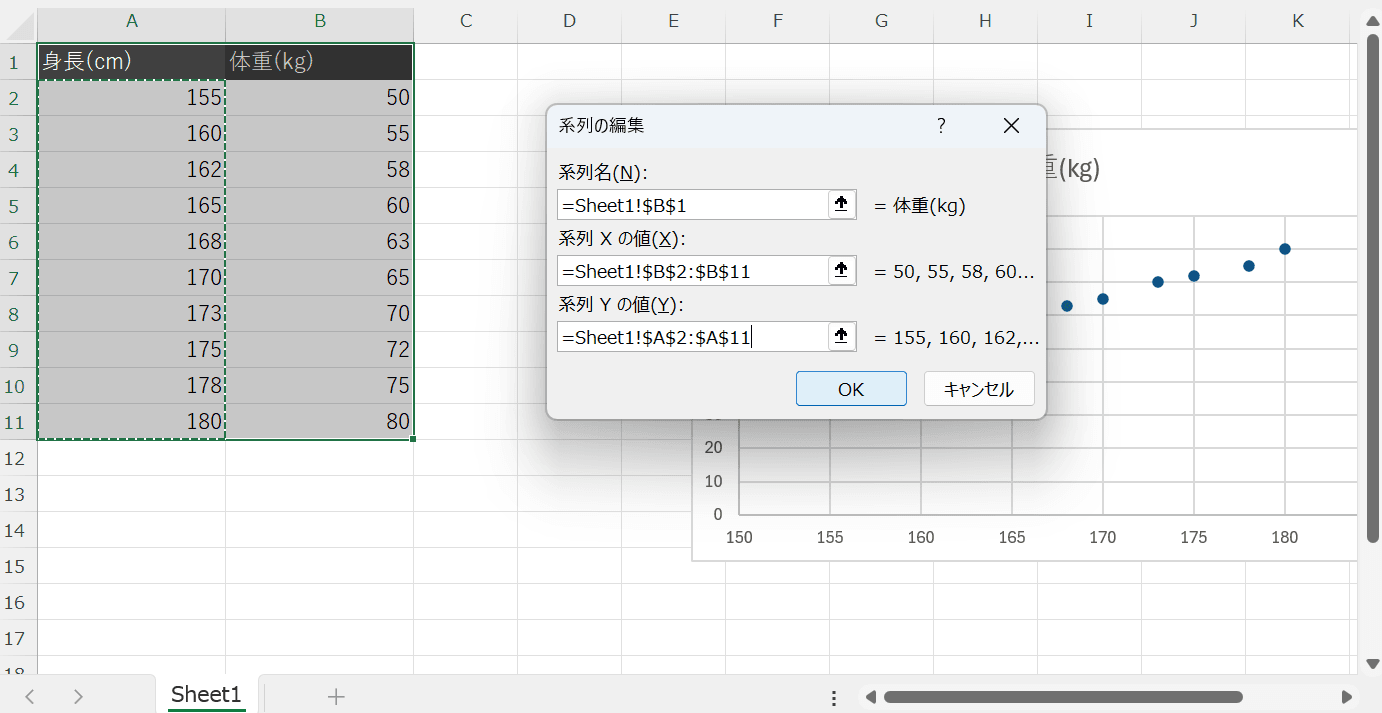Select column C header
Screen dimensions: 1382x713
click(465, 21)
